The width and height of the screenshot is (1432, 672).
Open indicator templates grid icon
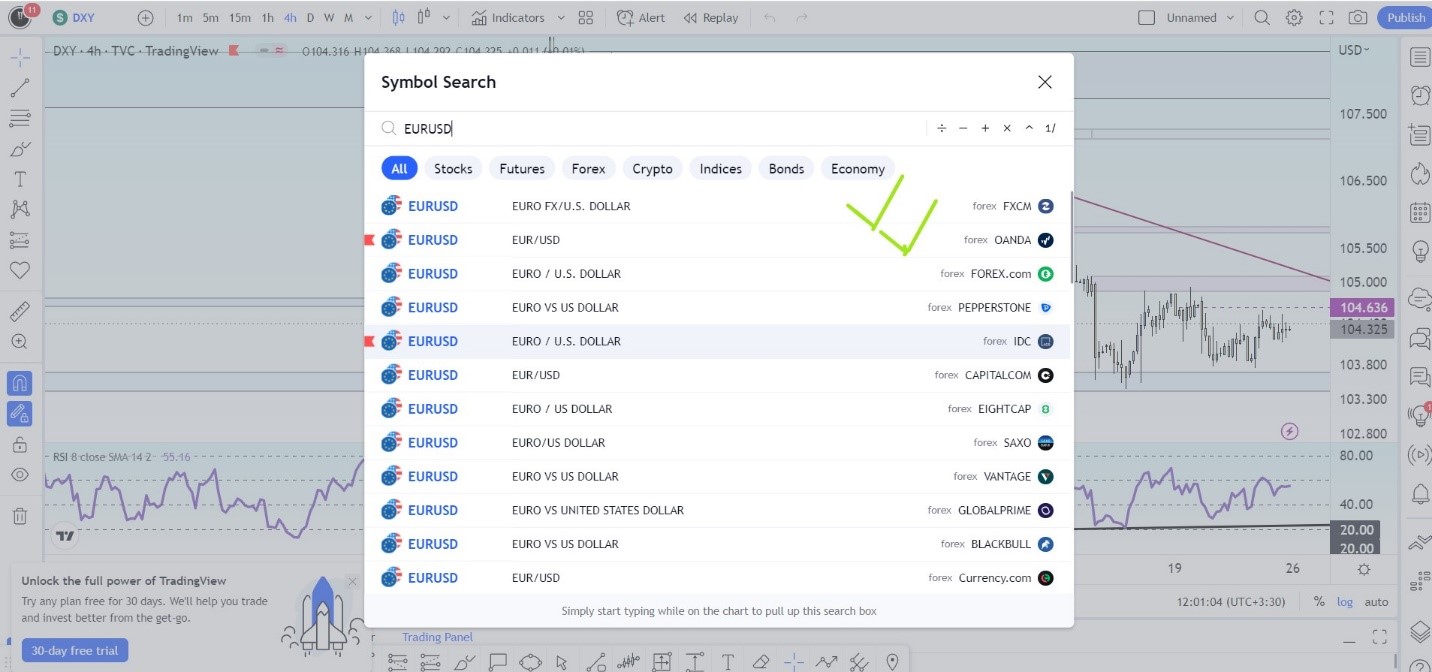tap(586, 17)
